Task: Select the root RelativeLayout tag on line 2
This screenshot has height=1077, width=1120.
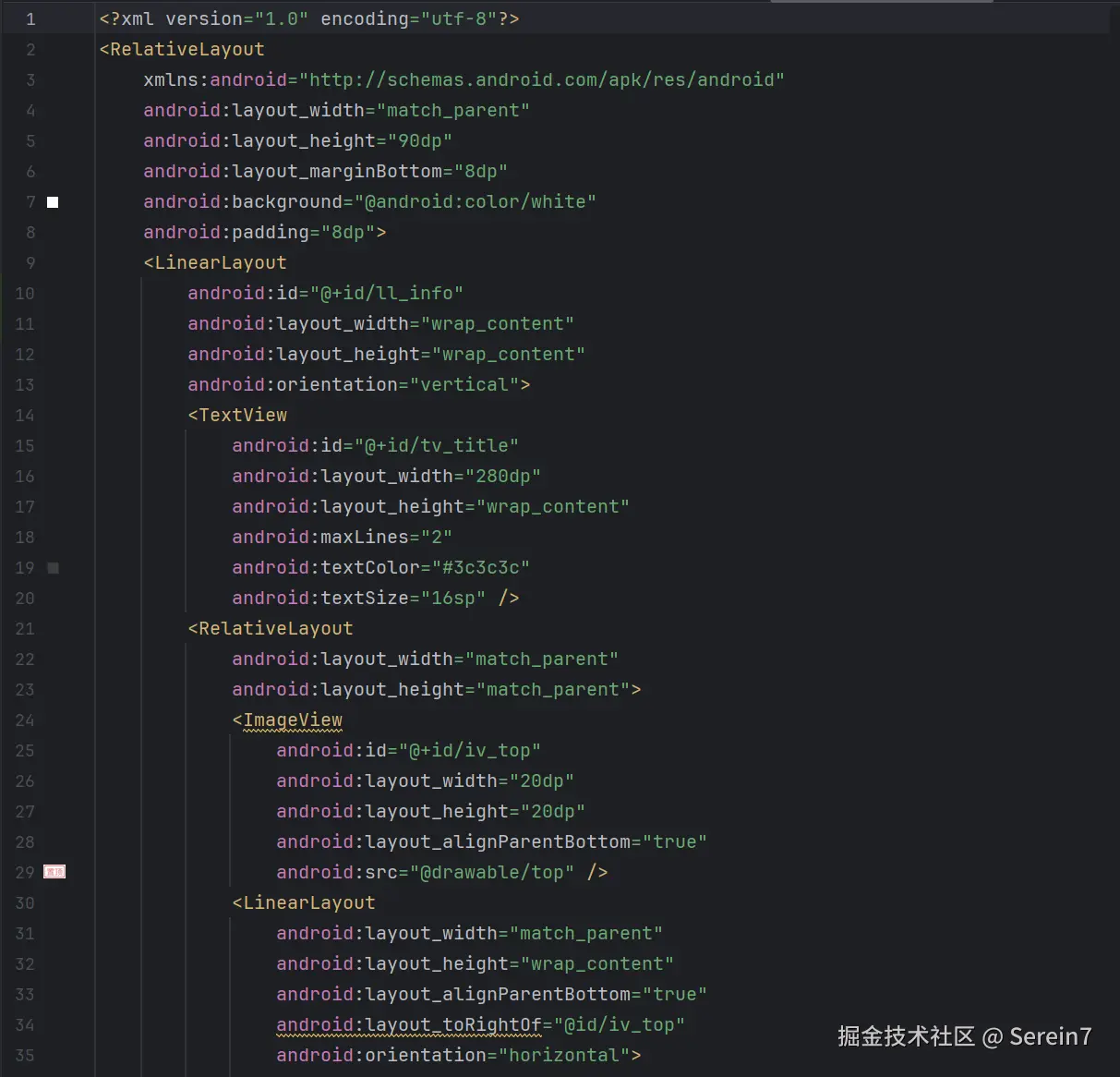Action: click(182, 49)
